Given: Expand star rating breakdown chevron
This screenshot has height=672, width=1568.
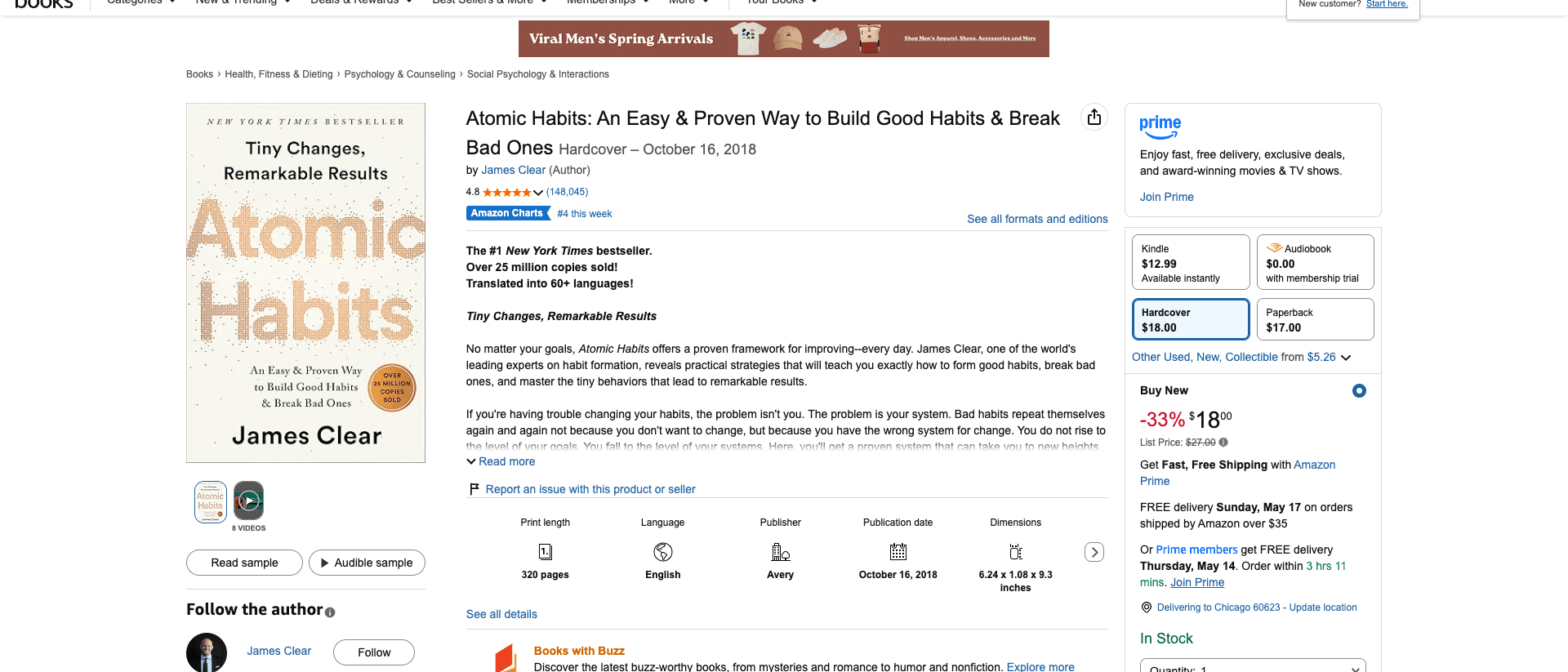Looking at the screenshot, I should pos(538,193).
